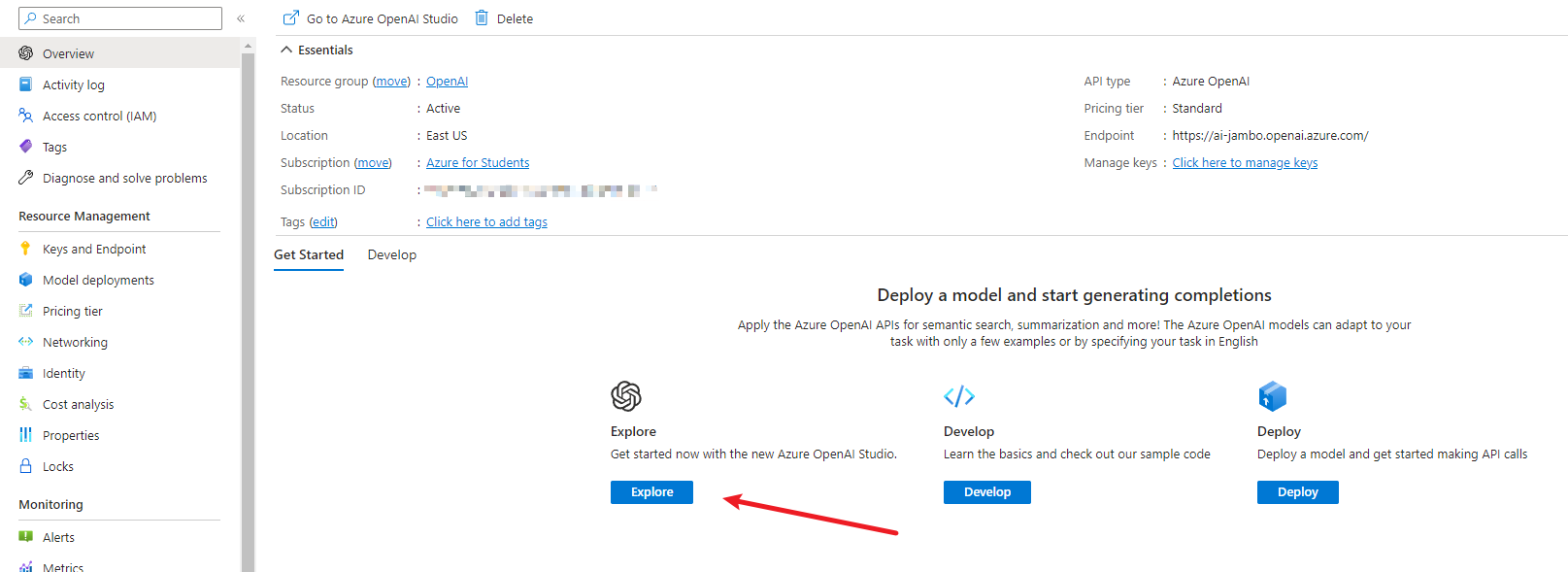Click the search magnifier icon
Screen dimensions: 1568x572
[31, 18]
